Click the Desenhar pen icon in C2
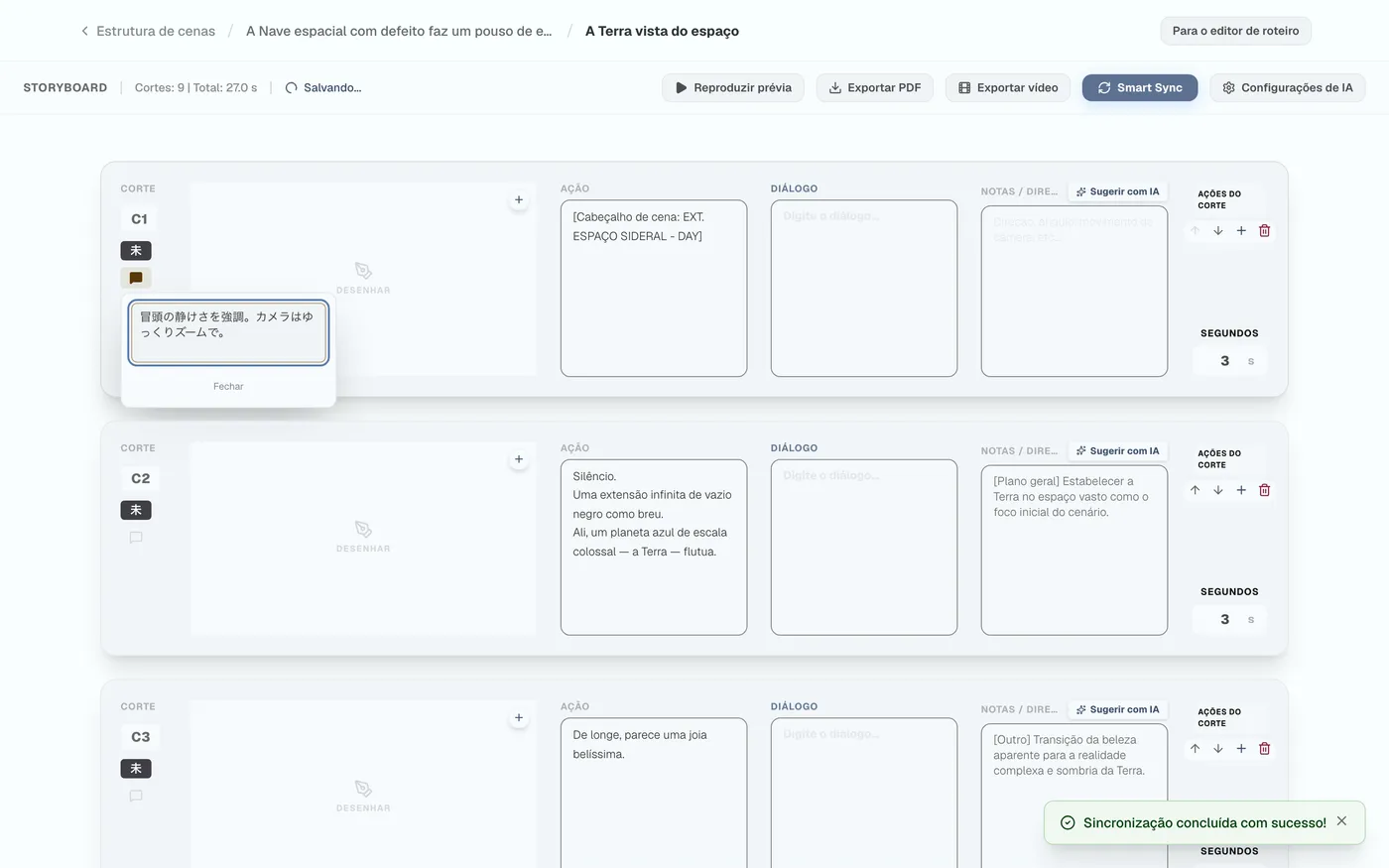 [363, 530]
